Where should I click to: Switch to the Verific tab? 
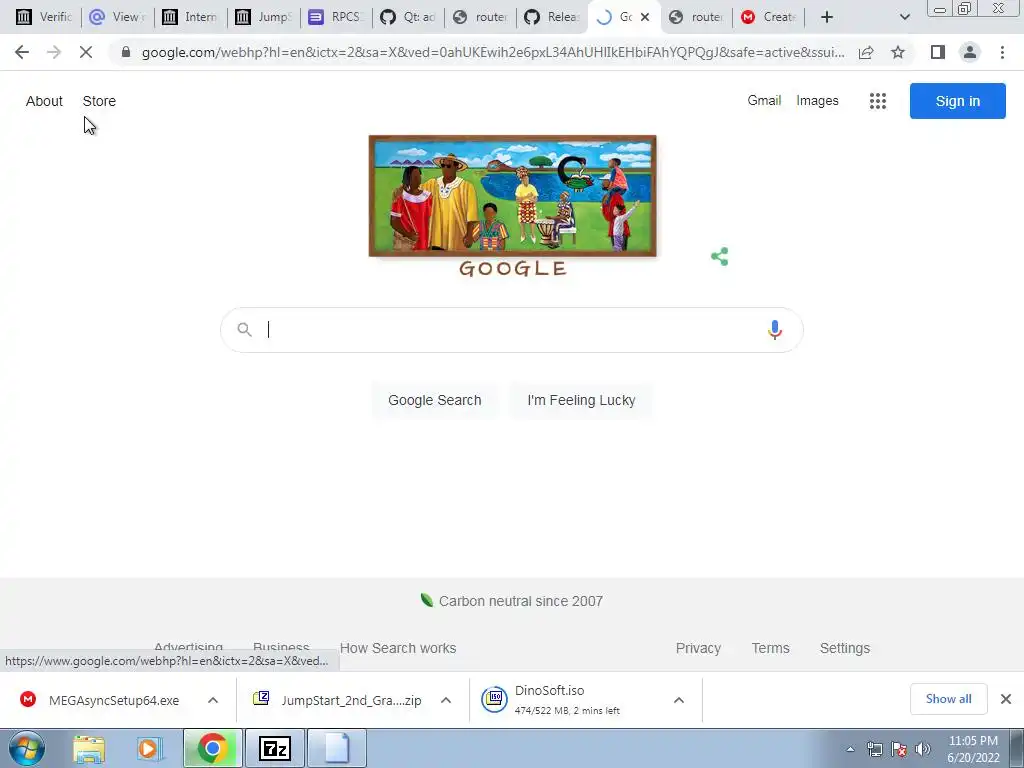pyautogui.click(x=44, y=17)
